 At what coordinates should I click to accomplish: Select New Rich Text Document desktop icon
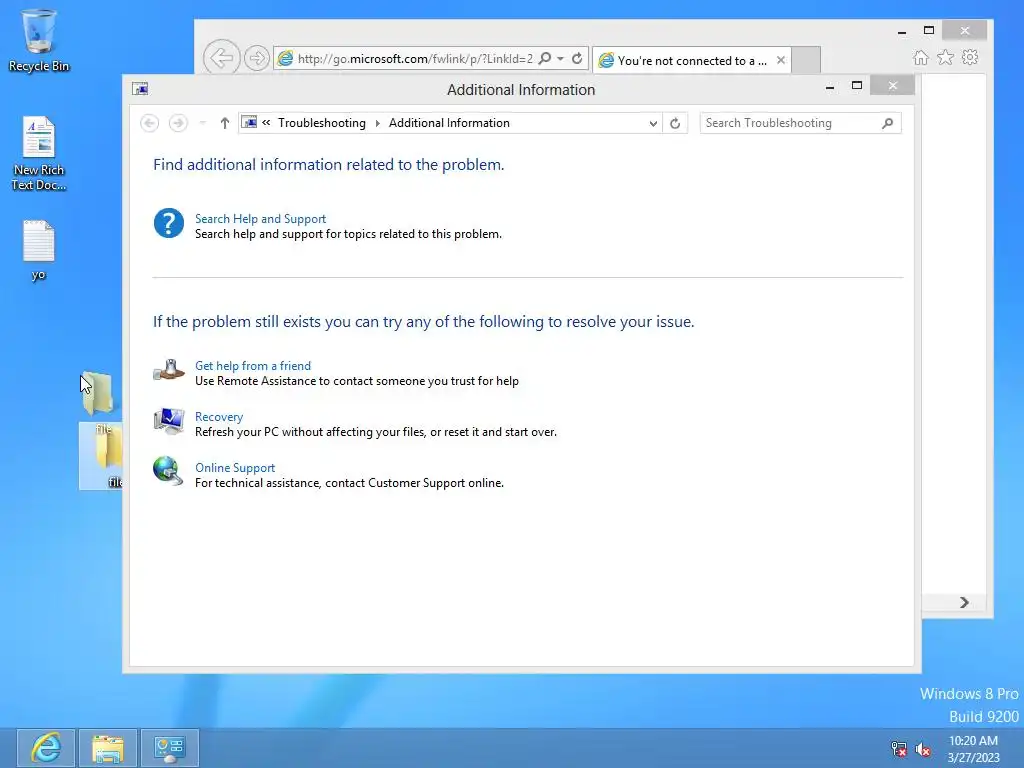tap(39, 153)
